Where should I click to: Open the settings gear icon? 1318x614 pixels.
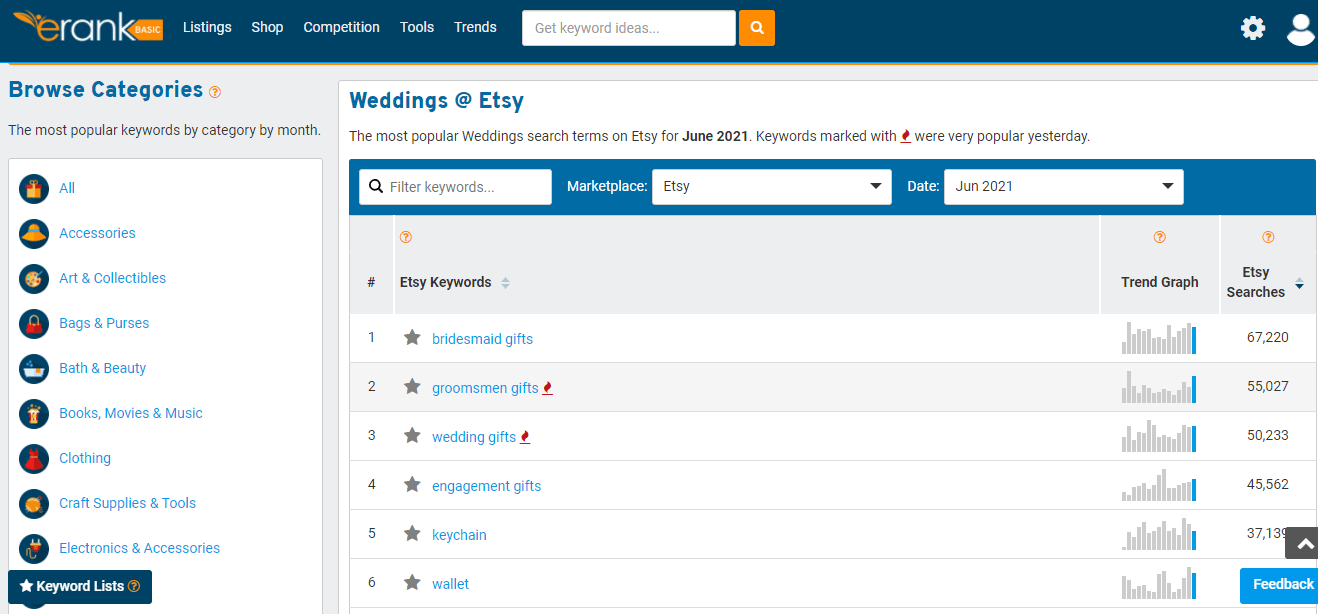click(1253, 28)
